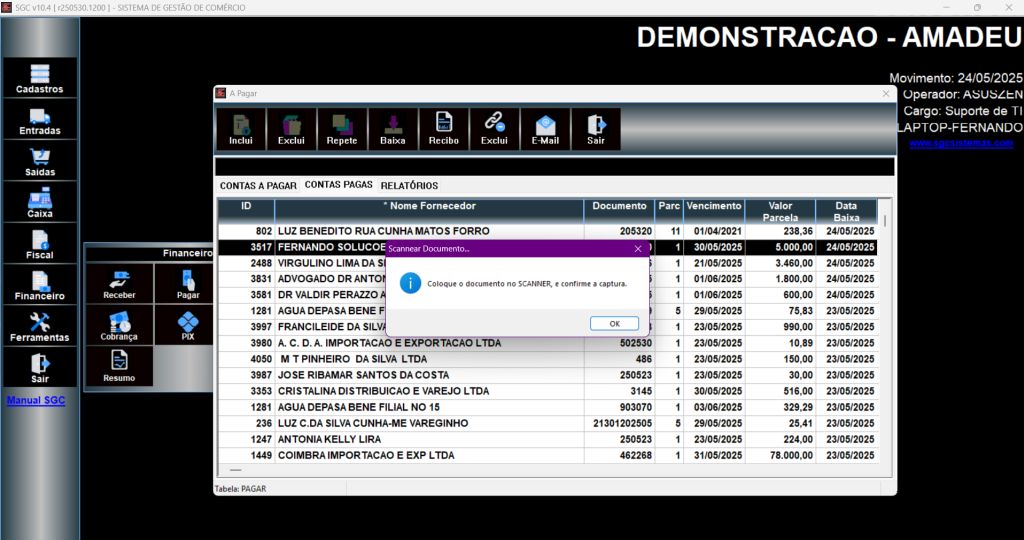Select row A. C. D. A. IMPORTACAO E EXPORTACAO LTDA
1024x540 pixels.
pyautogui.click(x=547, y=343)
